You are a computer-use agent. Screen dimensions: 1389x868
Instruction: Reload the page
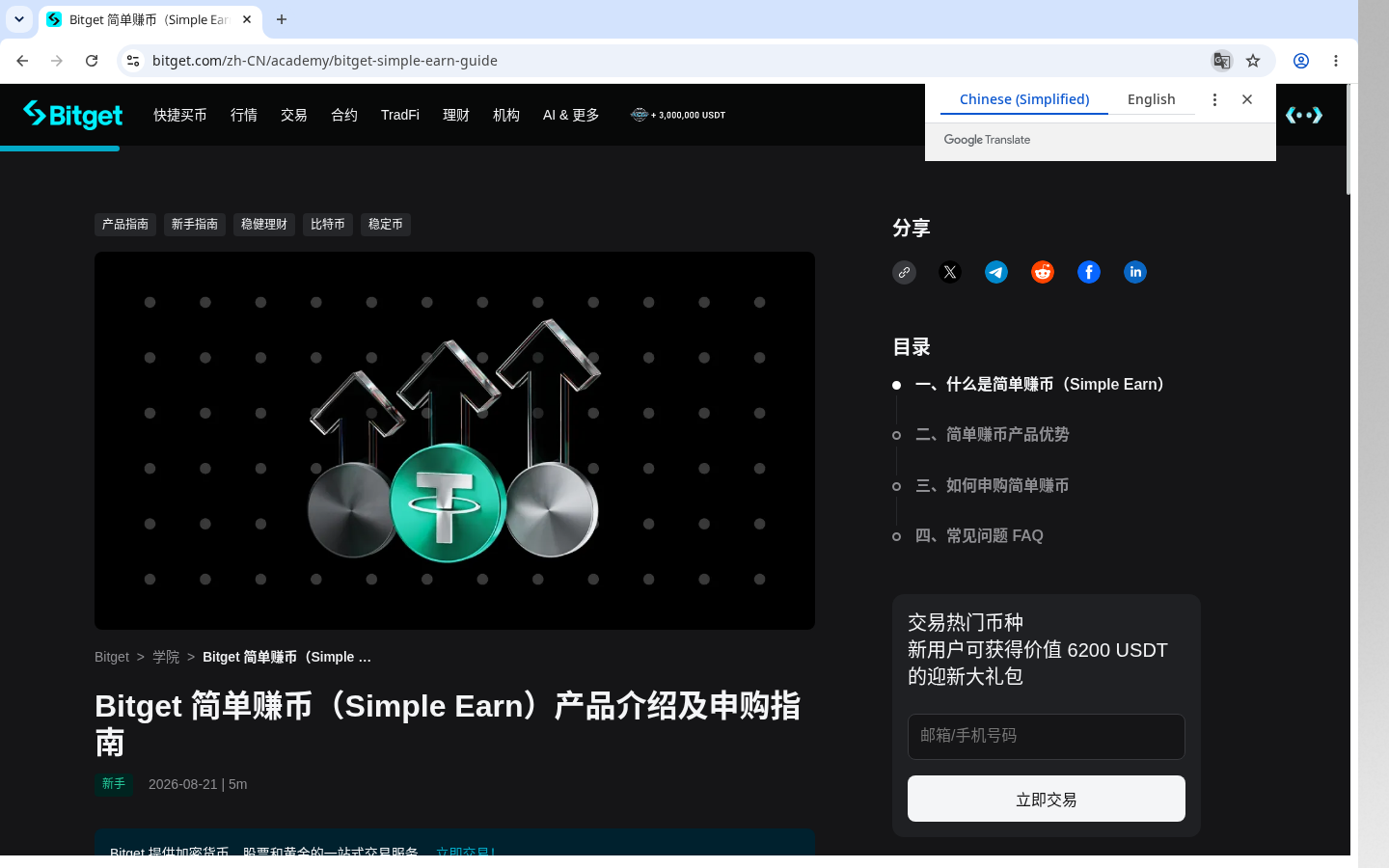(x=92, y=61)
